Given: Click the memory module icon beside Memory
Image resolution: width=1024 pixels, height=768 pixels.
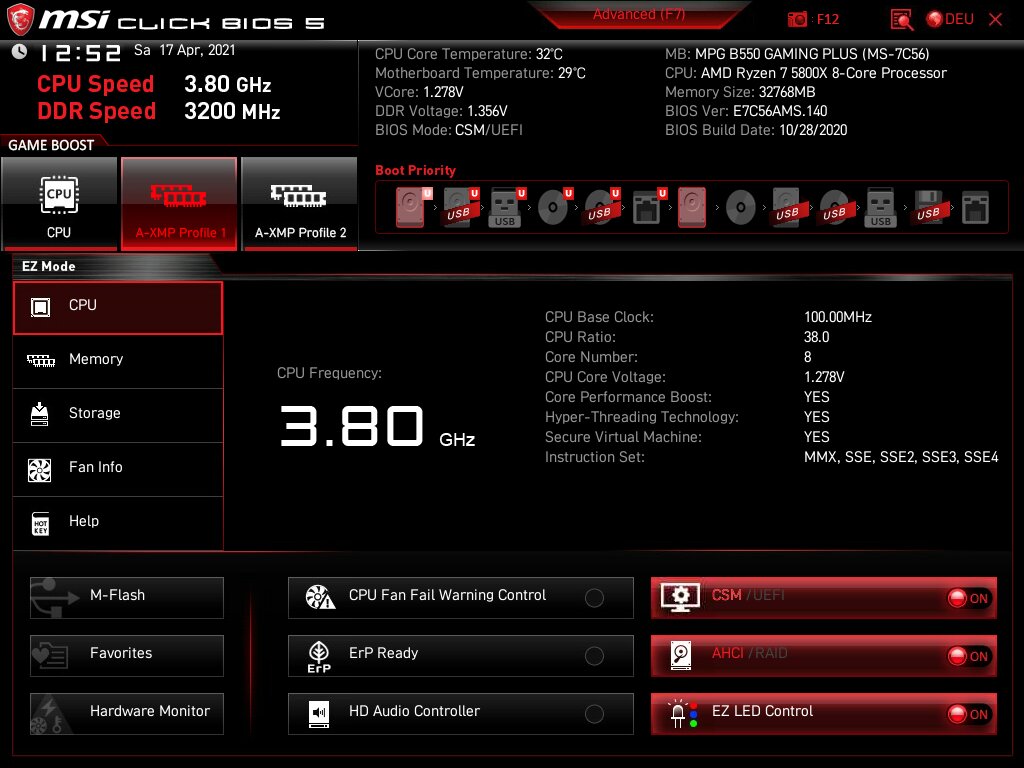Looking at the screenshot, I should point(40,360).
